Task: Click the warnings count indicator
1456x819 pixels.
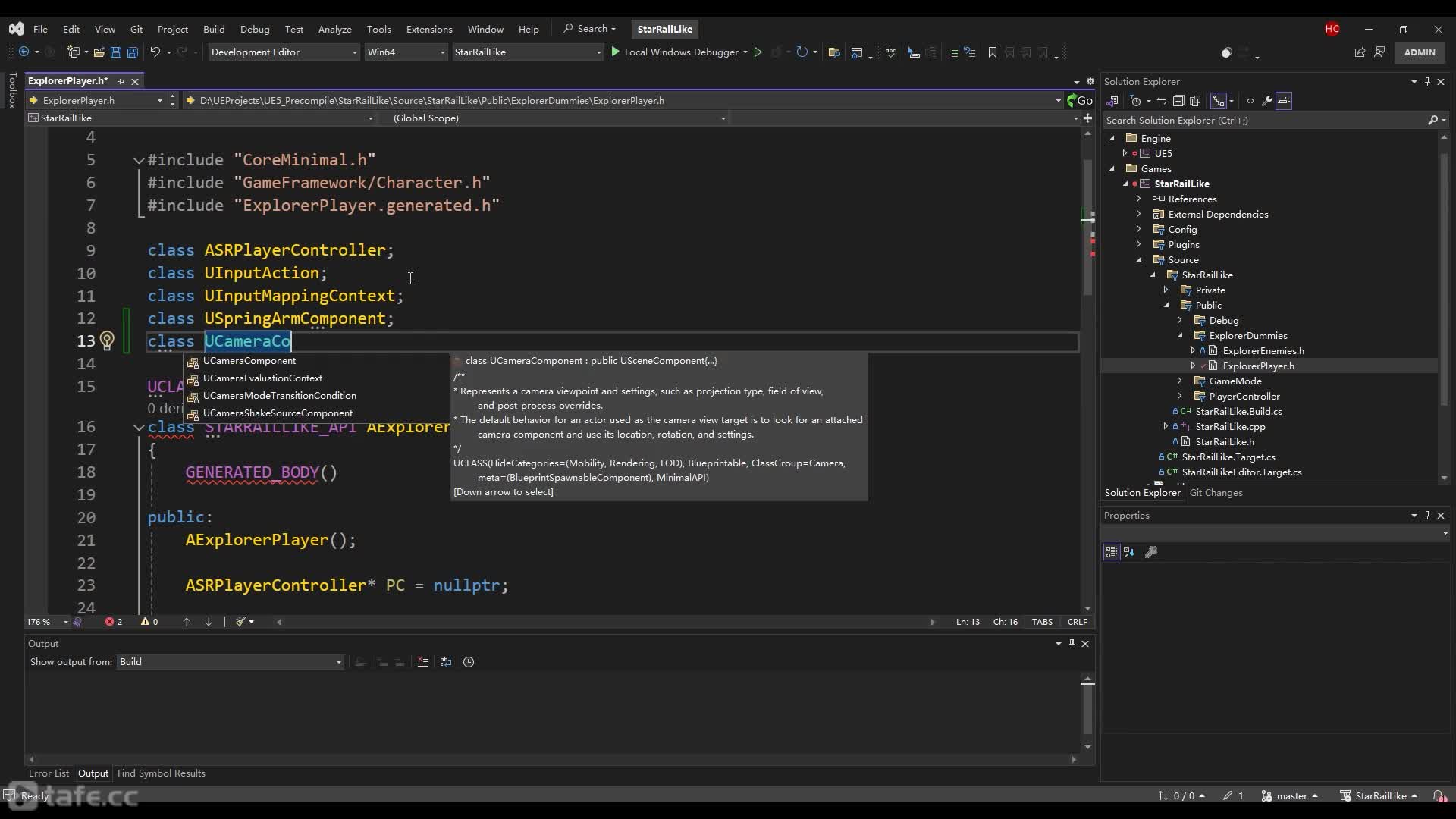Action: (x=149, y=622)
